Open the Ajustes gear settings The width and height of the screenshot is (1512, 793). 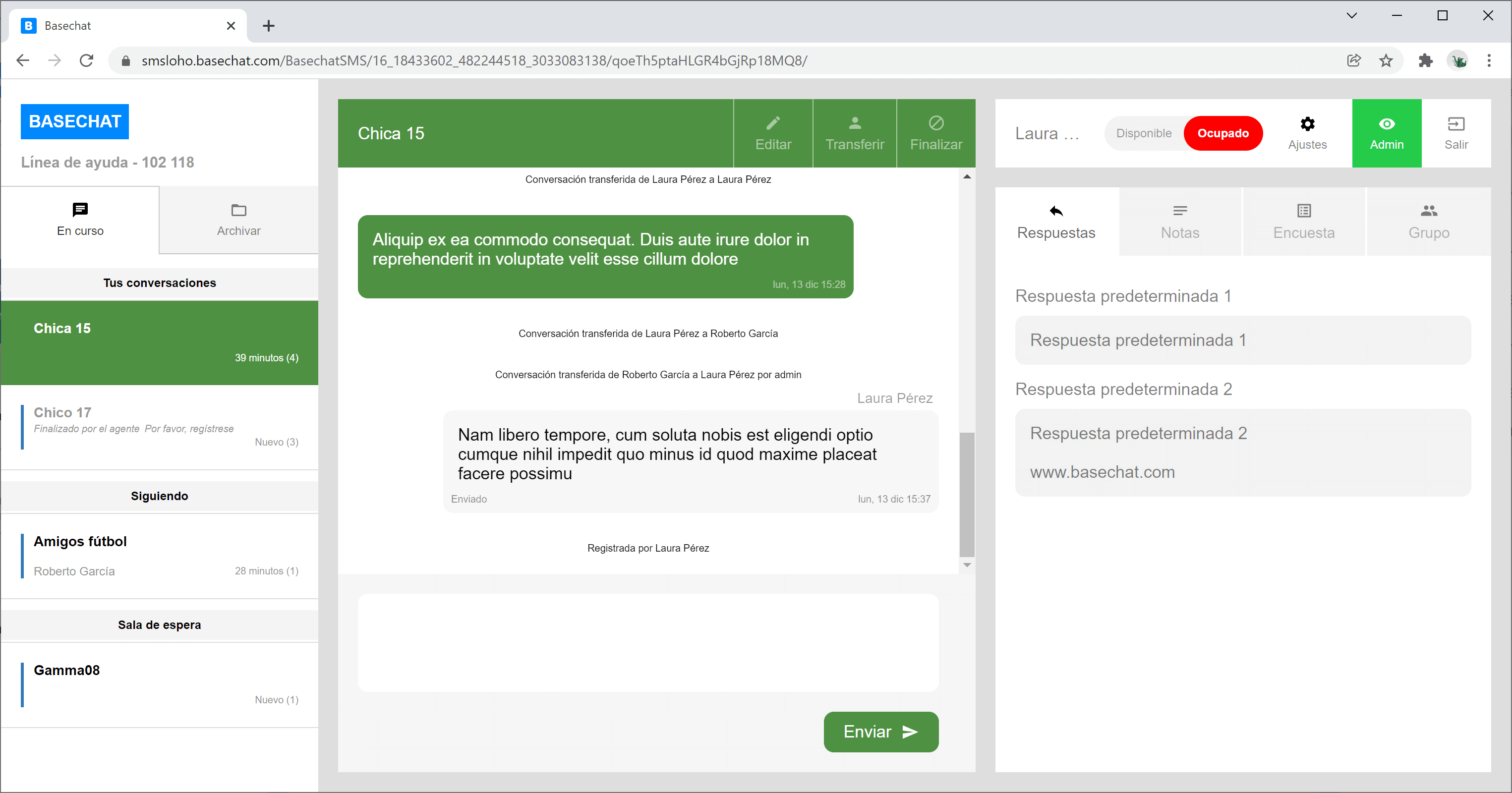pyautogui.click(x=1307, y=124)
